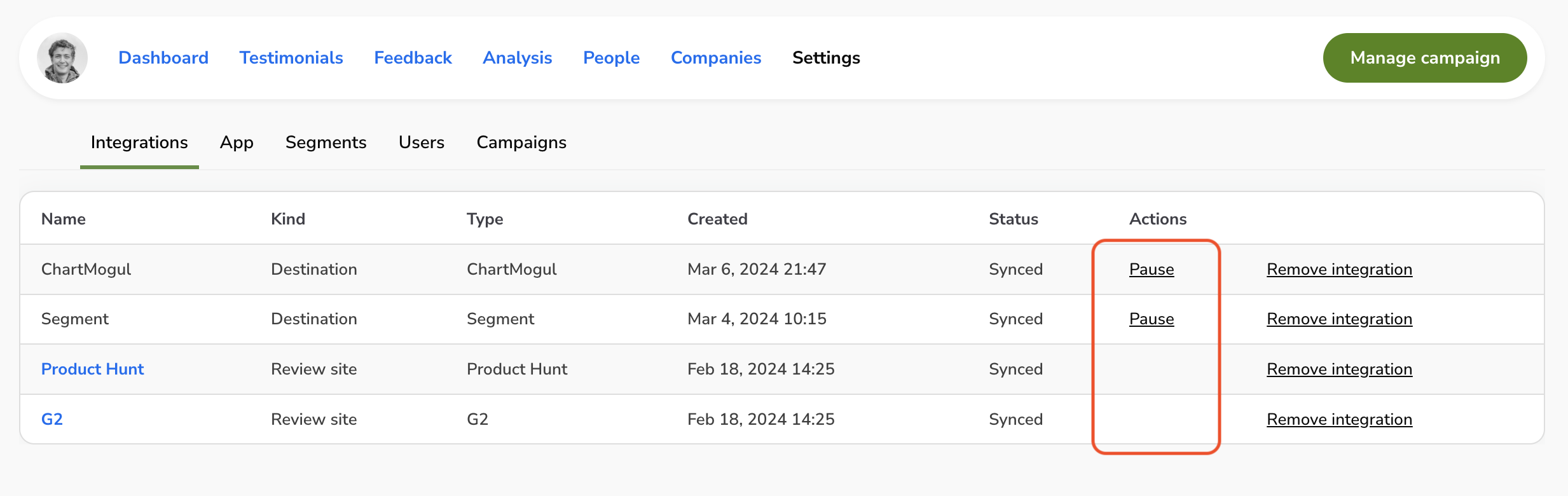The height and width of the screenshot is (496, 1568).
Task: Switch to the App tab
Action: point(237,142)
